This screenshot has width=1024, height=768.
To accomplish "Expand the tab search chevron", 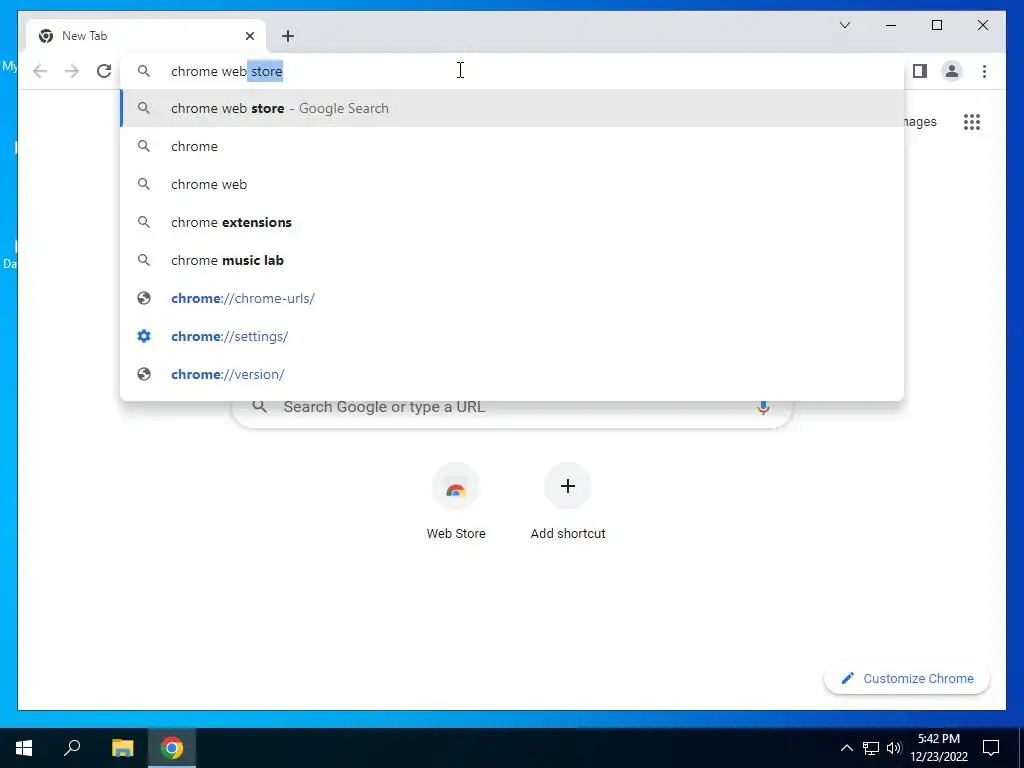I will (x=844, y=25).
